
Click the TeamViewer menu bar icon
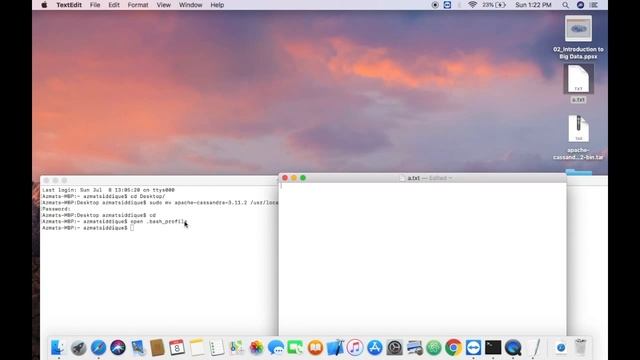pos(447,5)
